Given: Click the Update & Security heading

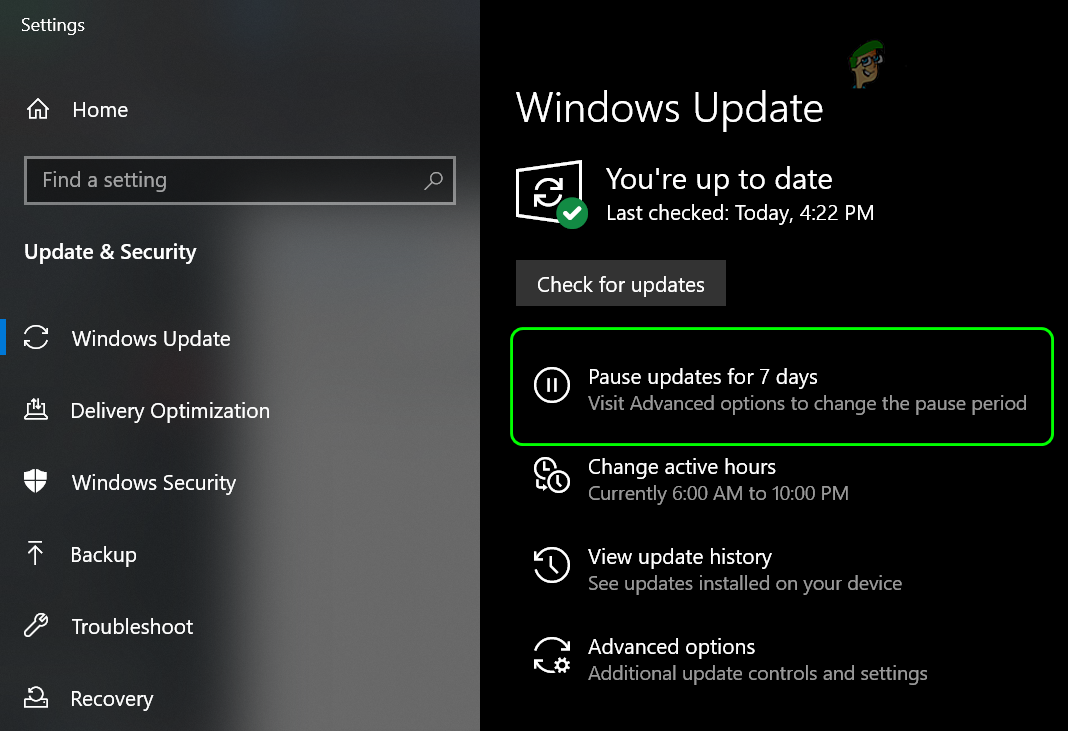Looking at the screenshot, I should coord(110,252).
